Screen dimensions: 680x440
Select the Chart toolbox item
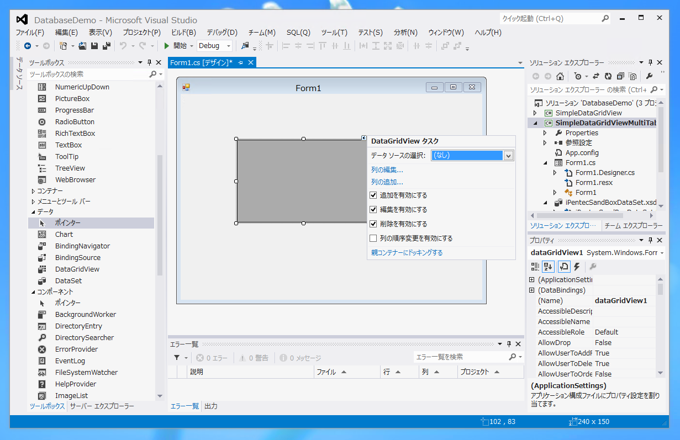(x=64, y=235)
